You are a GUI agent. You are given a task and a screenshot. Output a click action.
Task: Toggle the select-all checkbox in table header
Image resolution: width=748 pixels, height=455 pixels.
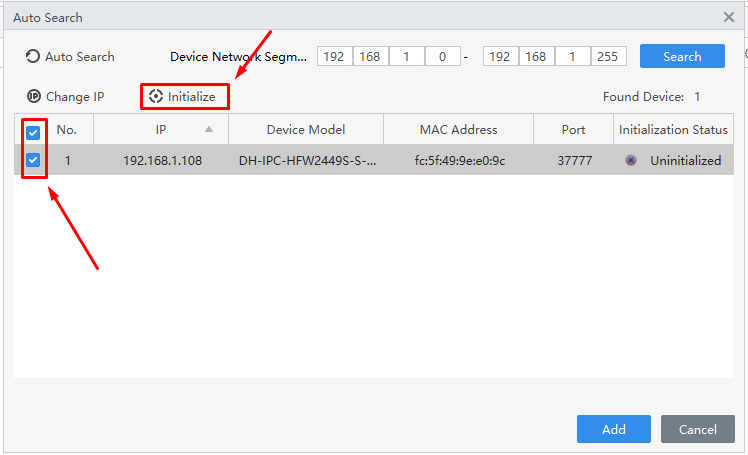[33, 133]
